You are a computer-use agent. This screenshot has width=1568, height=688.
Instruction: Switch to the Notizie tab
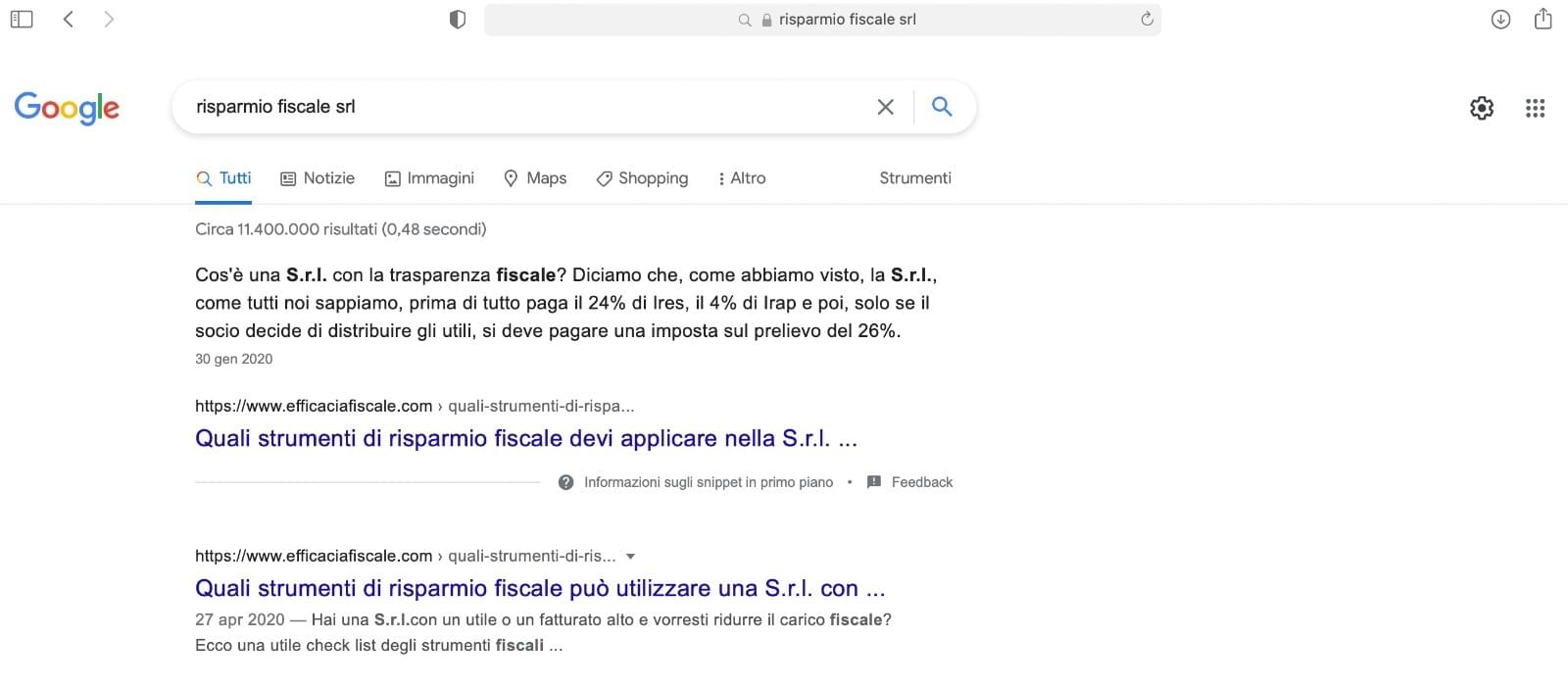(x=318, y=178)
